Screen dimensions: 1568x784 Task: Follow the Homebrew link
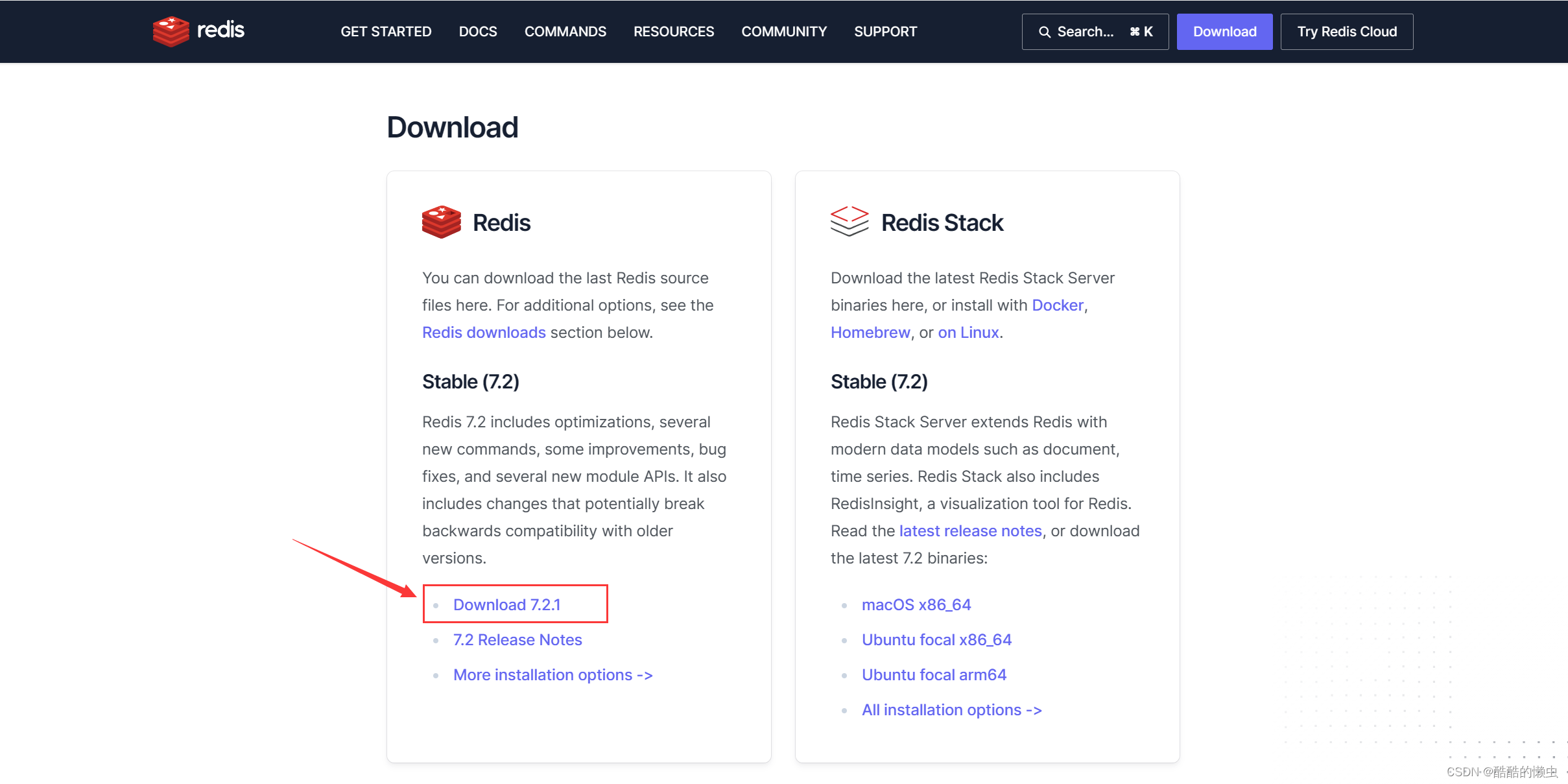point(870,332)
